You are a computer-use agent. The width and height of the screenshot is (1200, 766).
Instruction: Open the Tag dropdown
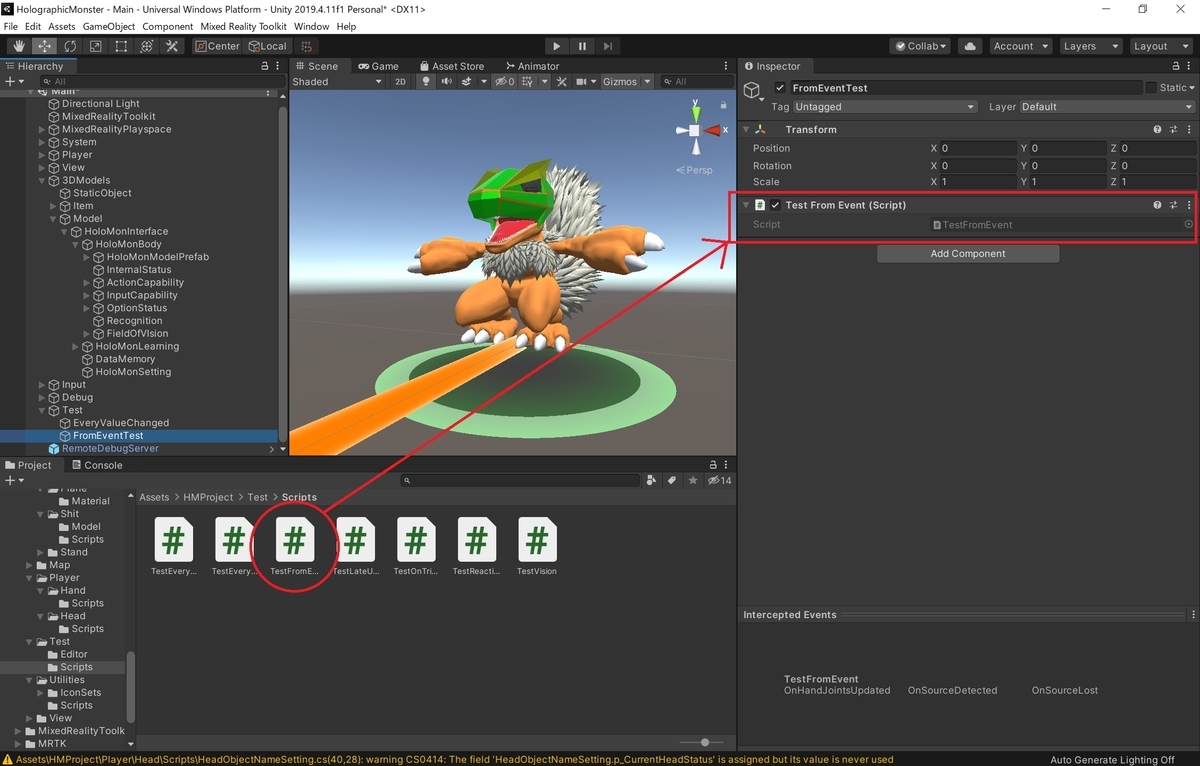point(885,107)
